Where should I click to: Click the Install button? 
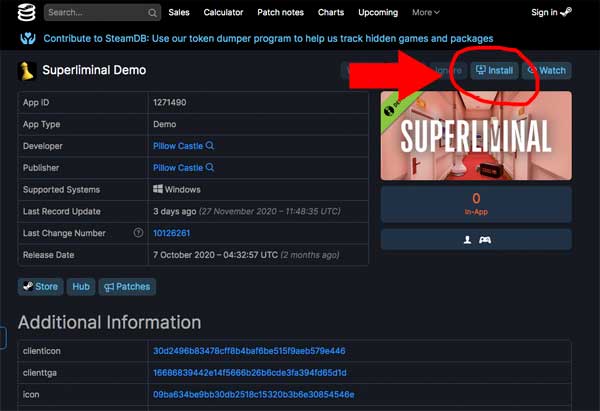point(494,70)
